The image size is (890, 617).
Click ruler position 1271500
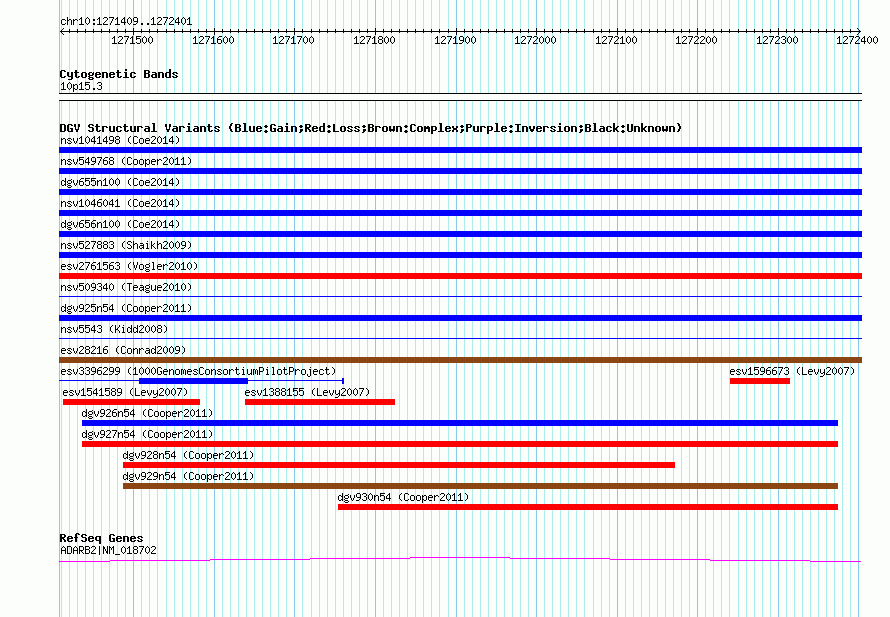click(x=132, y=40)
